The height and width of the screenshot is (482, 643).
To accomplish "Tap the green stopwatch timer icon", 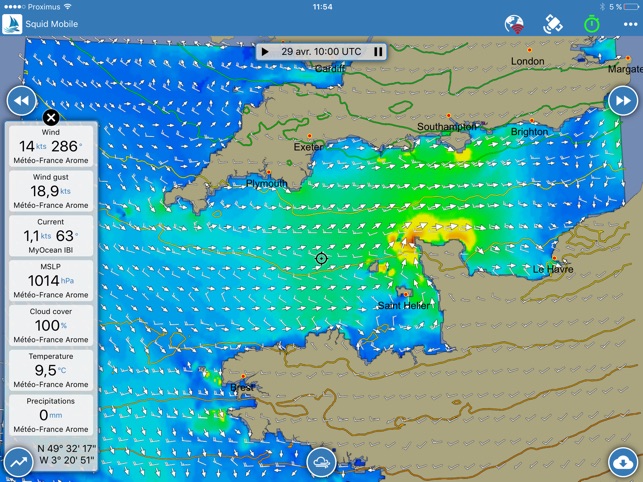I will pos(592,24).
